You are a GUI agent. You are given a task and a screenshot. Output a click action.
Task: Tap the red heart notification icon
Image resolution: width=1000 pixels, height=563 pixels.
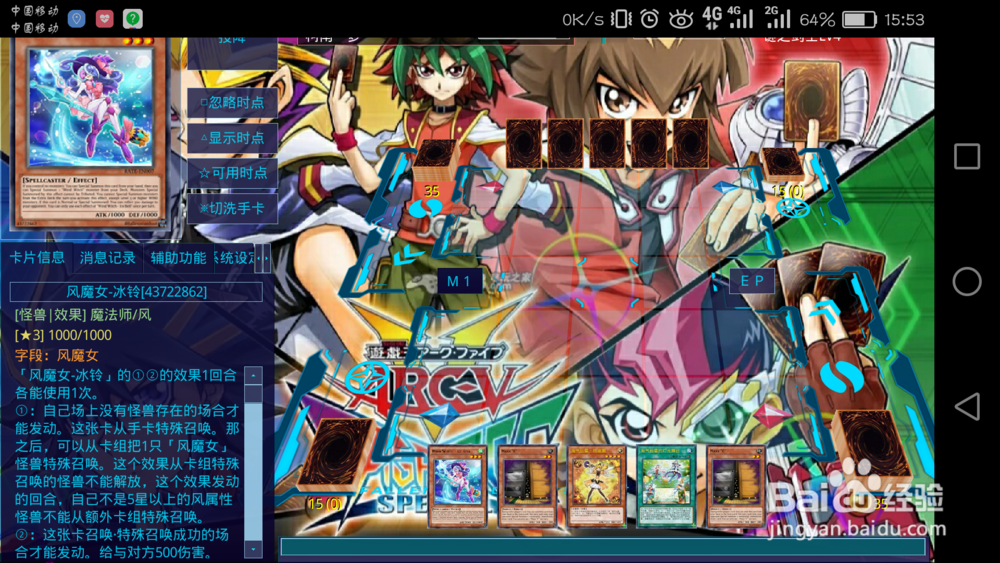pos(105,18)
